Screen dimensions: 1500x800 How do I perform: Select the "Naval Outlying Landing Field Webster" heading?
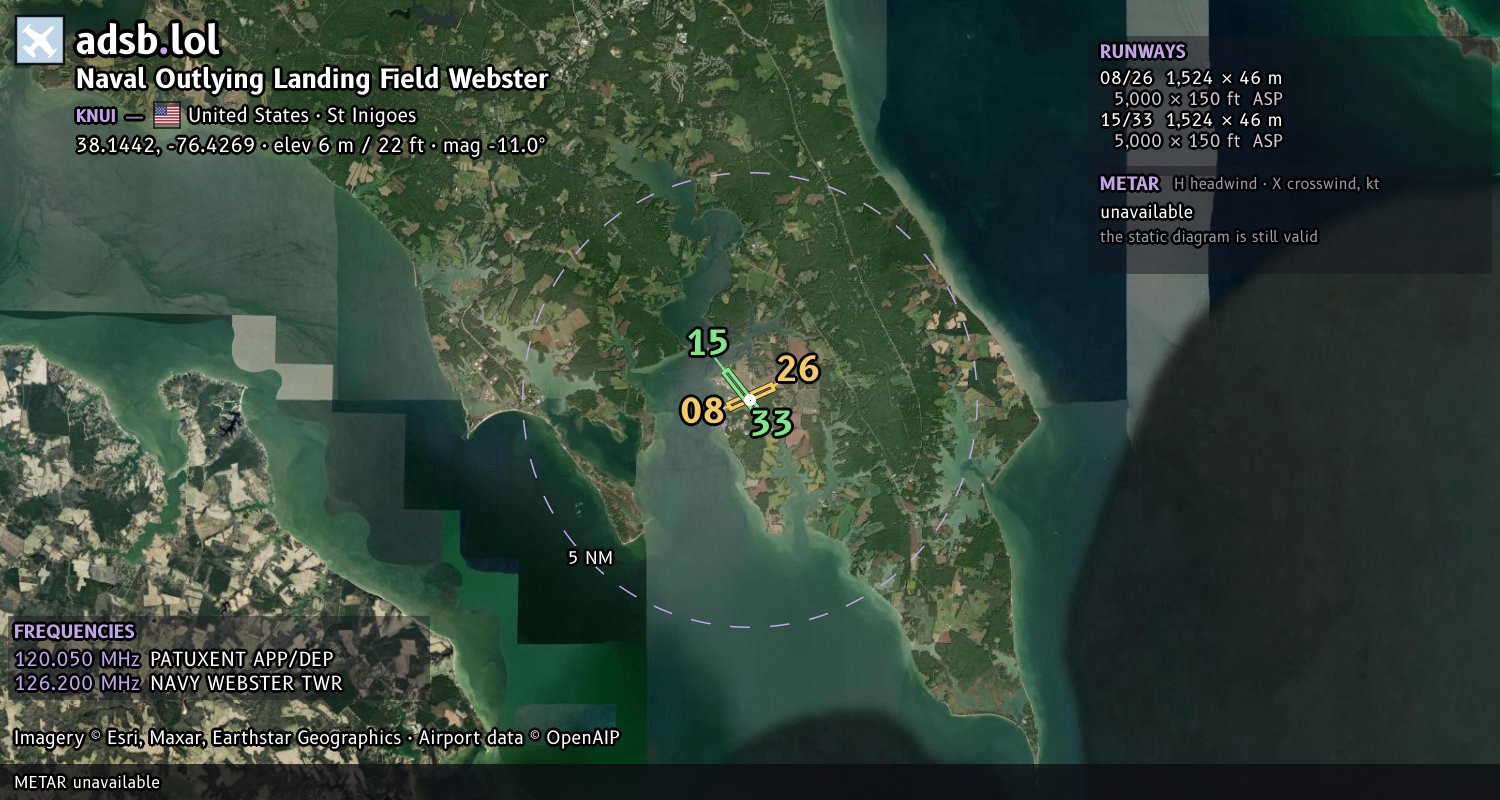coord(312,79)
